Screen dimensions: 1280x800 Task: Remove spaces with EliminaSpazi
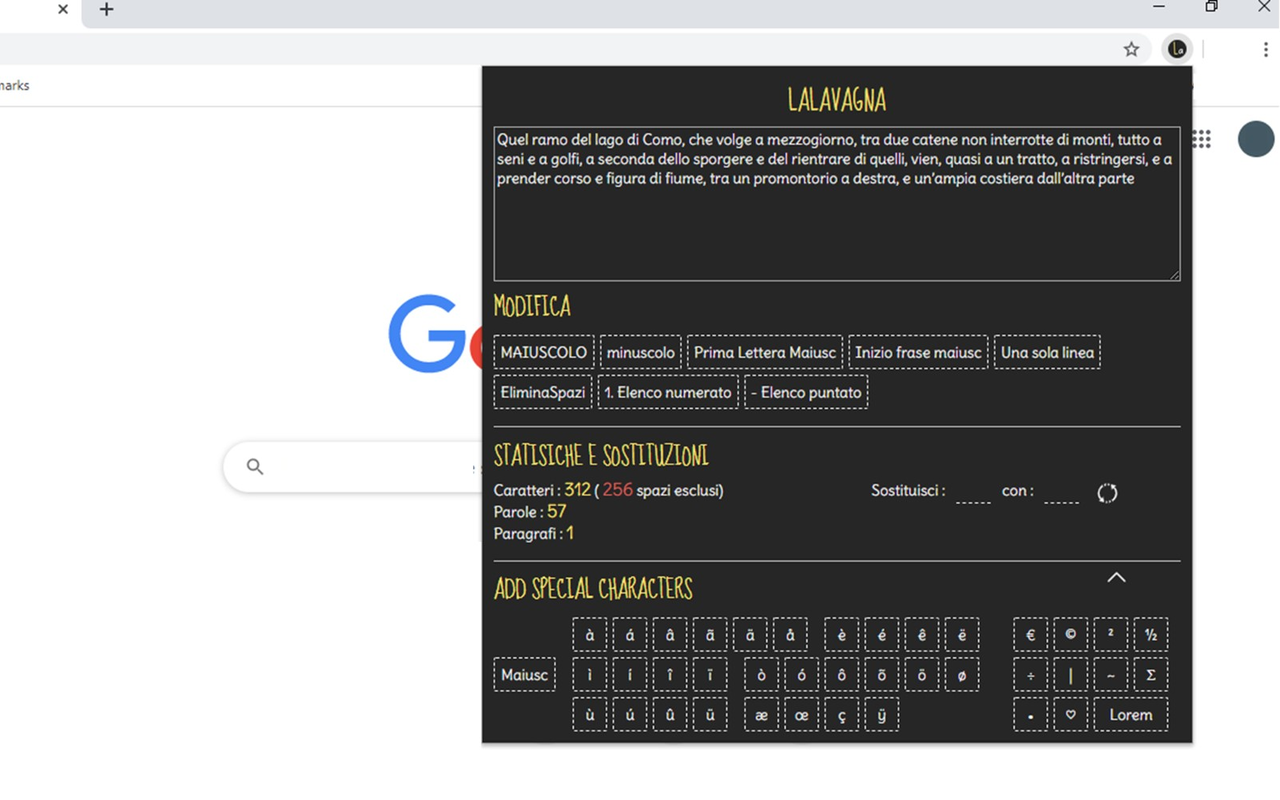542,392
